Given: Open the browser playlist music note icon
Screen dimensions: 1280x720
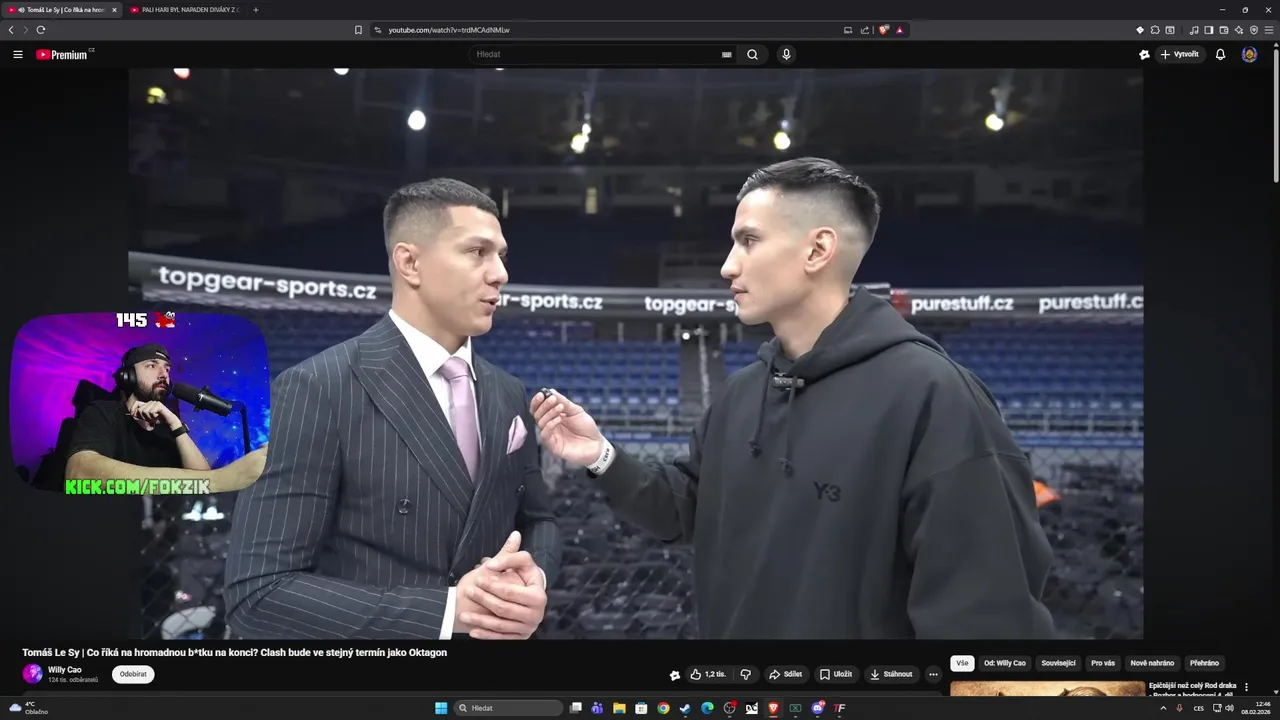Looking at the screenshot, I should tap(1194, 30).
